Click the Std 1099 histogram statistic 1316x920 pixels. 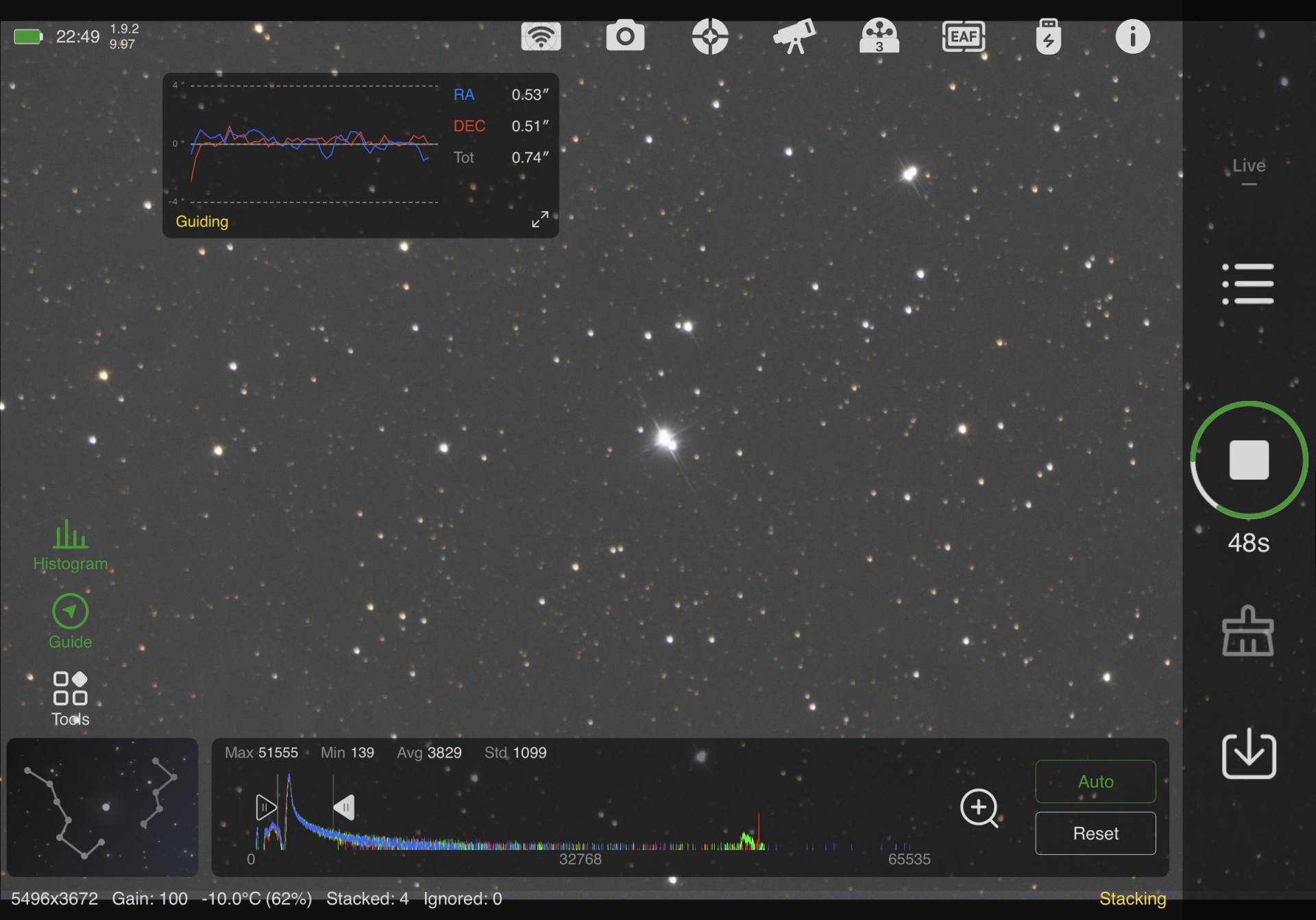click(x=515, y=753)
